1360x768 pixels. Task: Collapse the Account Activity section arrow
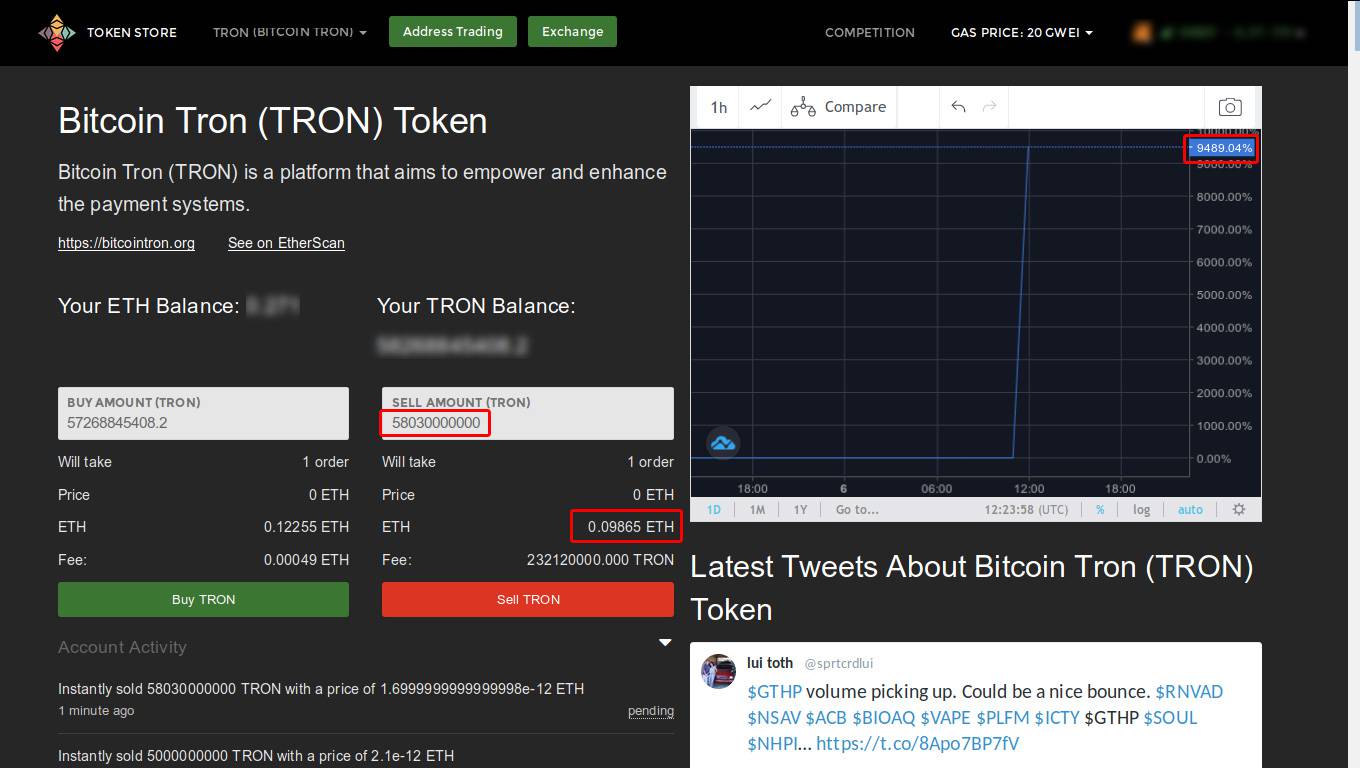(x=665, y=643)
